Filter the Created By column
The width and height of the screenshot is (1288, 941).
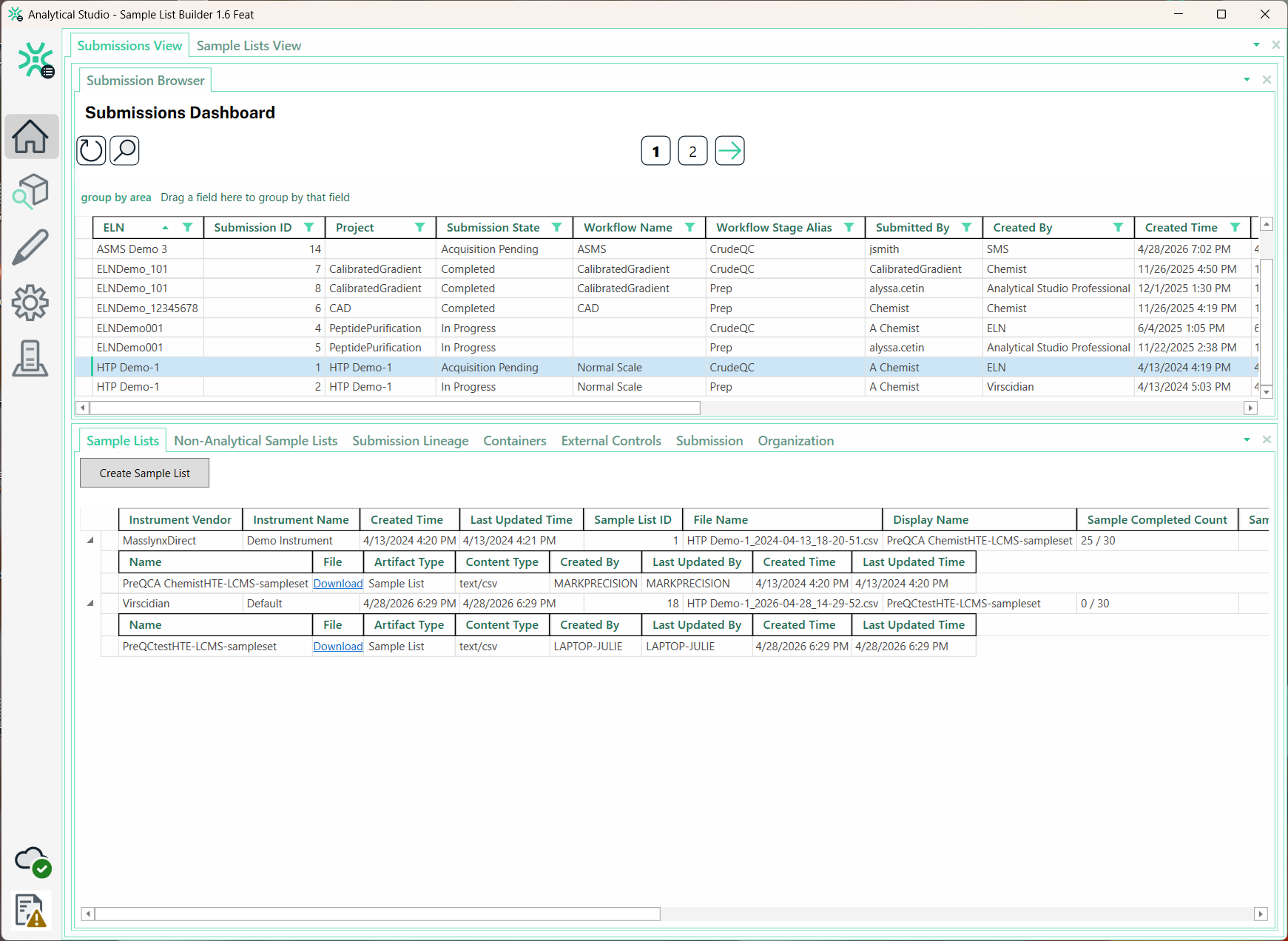[1119, 228]
